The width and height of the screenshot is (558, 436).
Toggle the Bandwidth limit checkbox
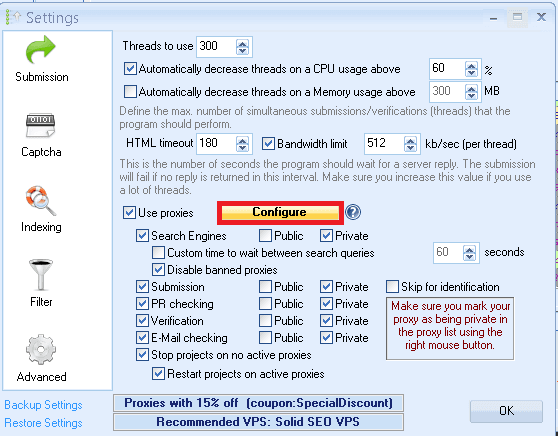(x=268, y=144)
